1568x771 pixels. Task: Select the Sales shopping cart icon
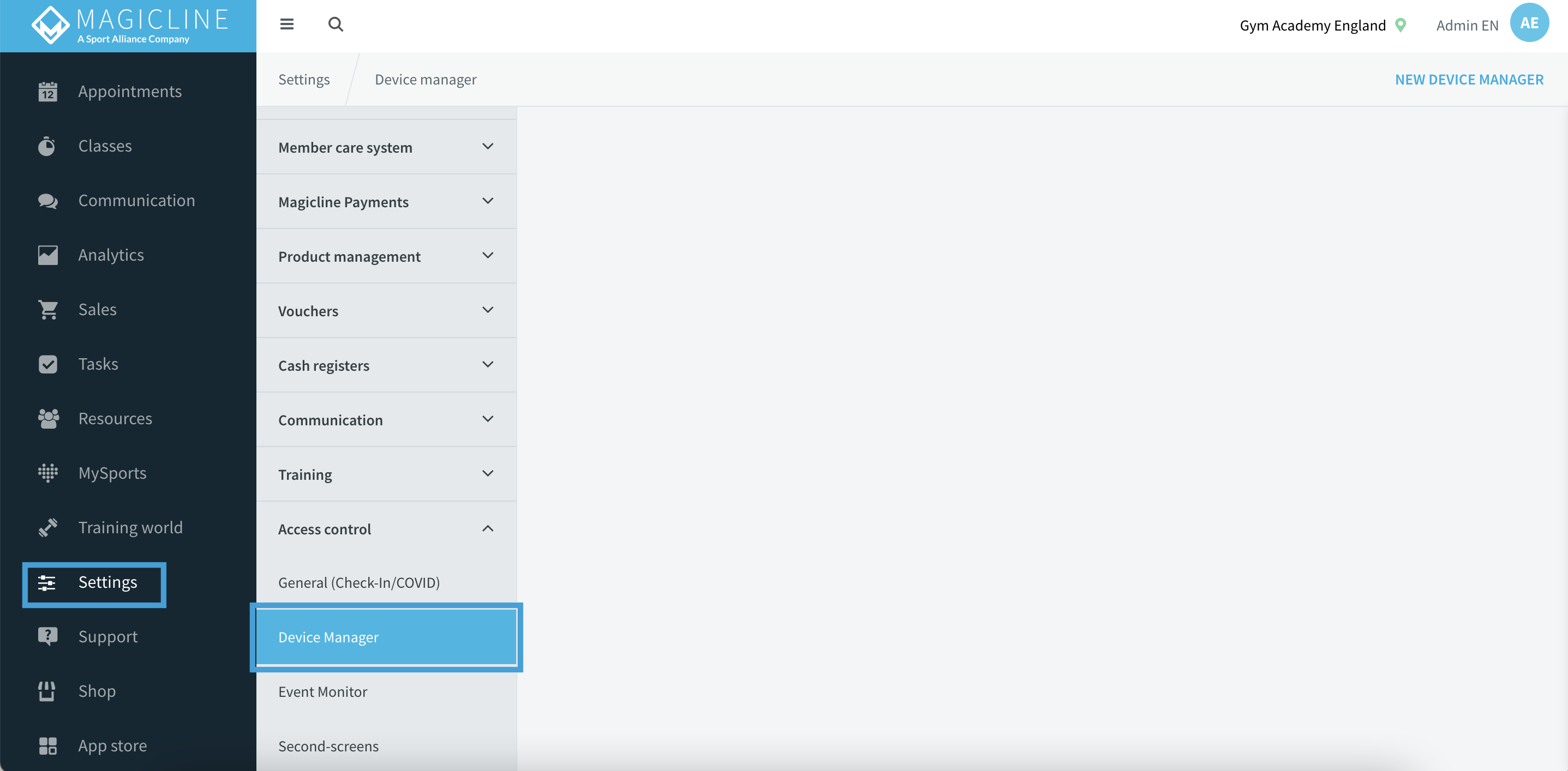click(47, 309)
